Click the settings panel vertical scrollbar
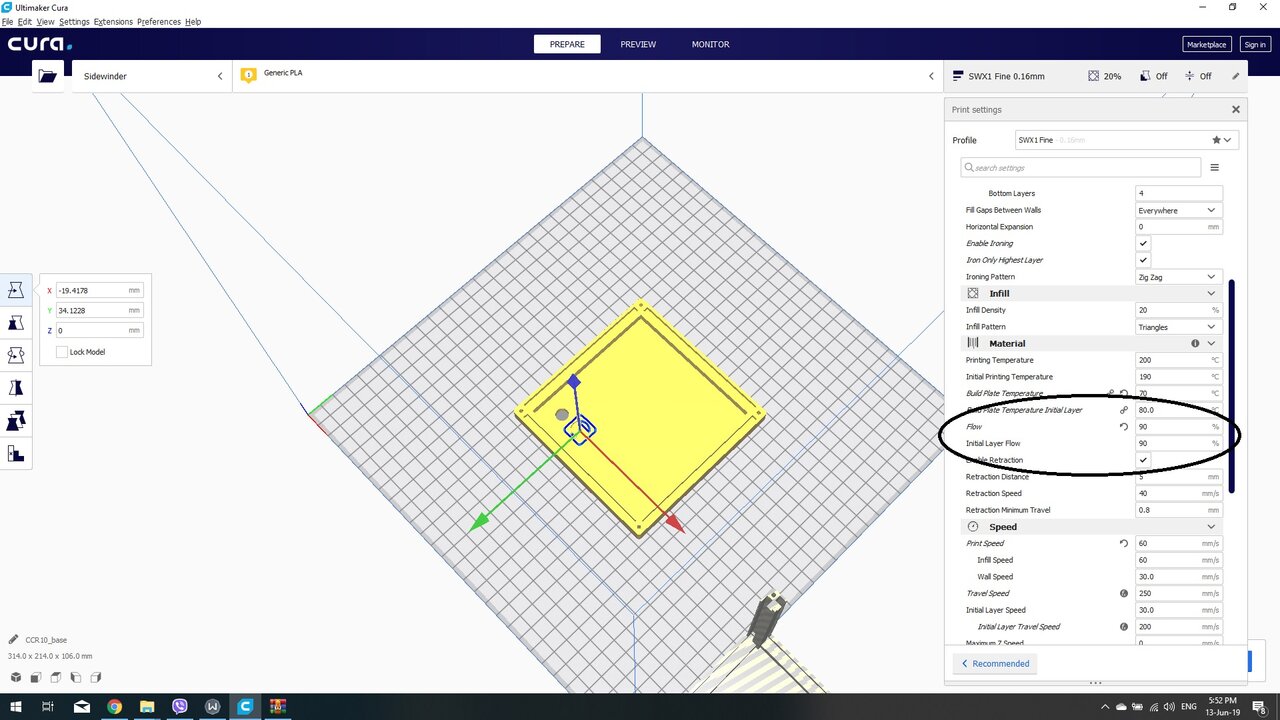Image resolution: width=1280 pixels, height=720 pixels. tap(1232, 386)
